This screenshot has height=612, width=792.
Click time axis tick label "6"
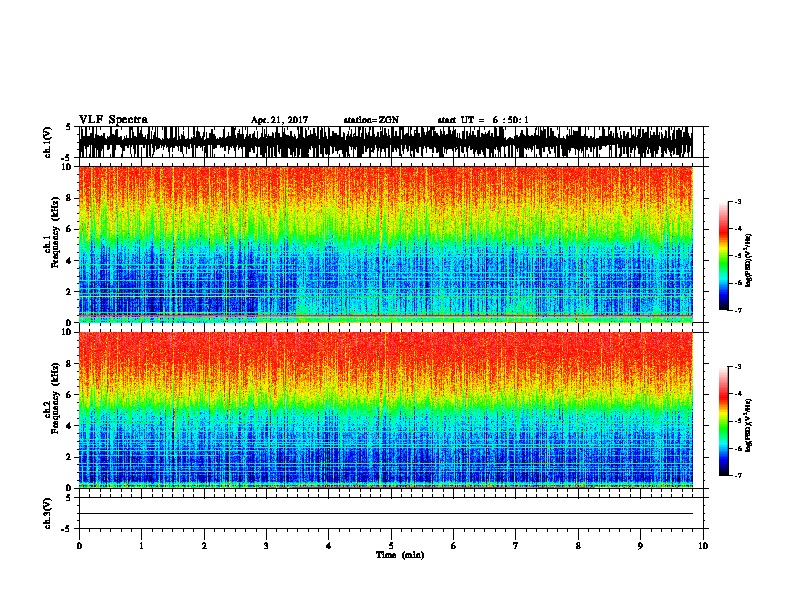pos(454,546)
